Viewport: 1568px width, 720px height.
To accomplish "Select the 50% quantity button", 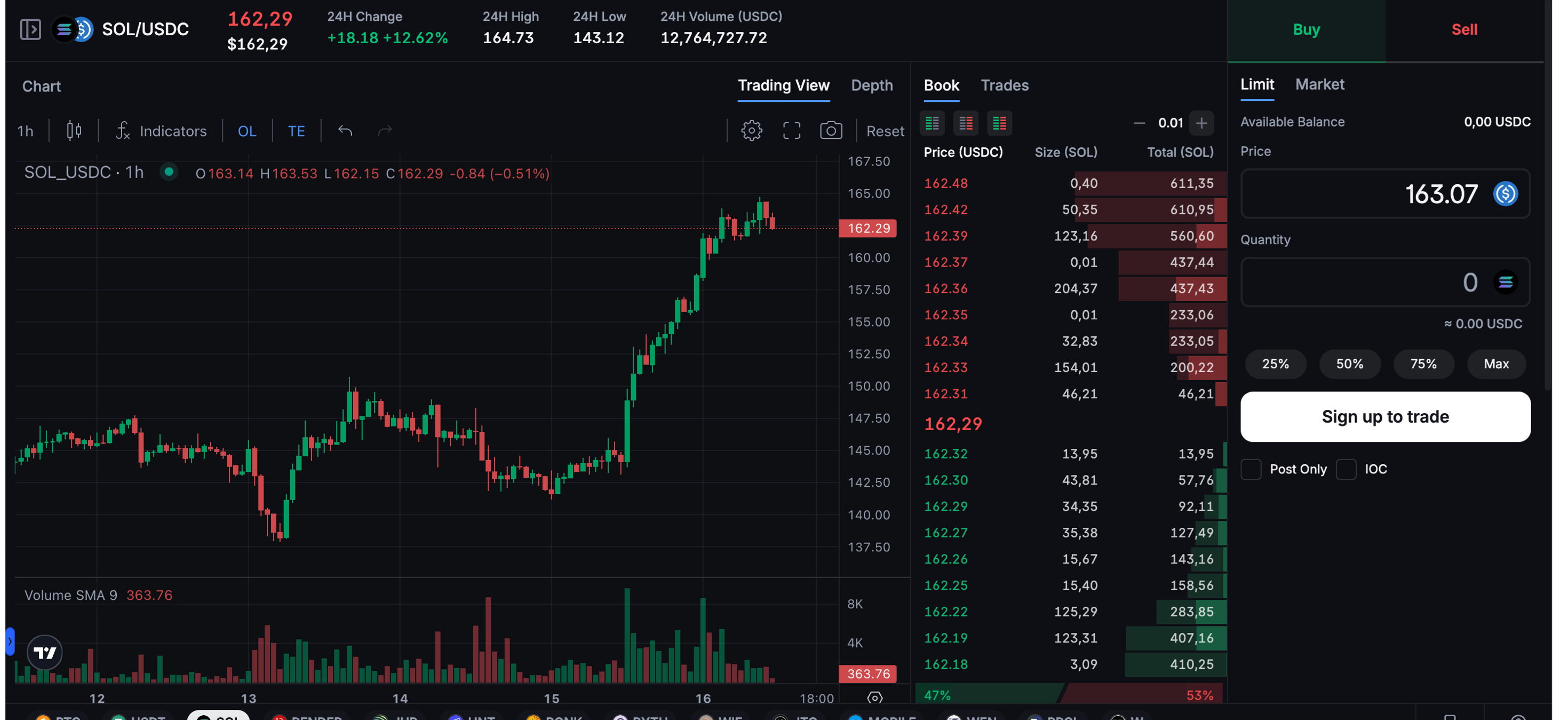I will point(1349,363).
